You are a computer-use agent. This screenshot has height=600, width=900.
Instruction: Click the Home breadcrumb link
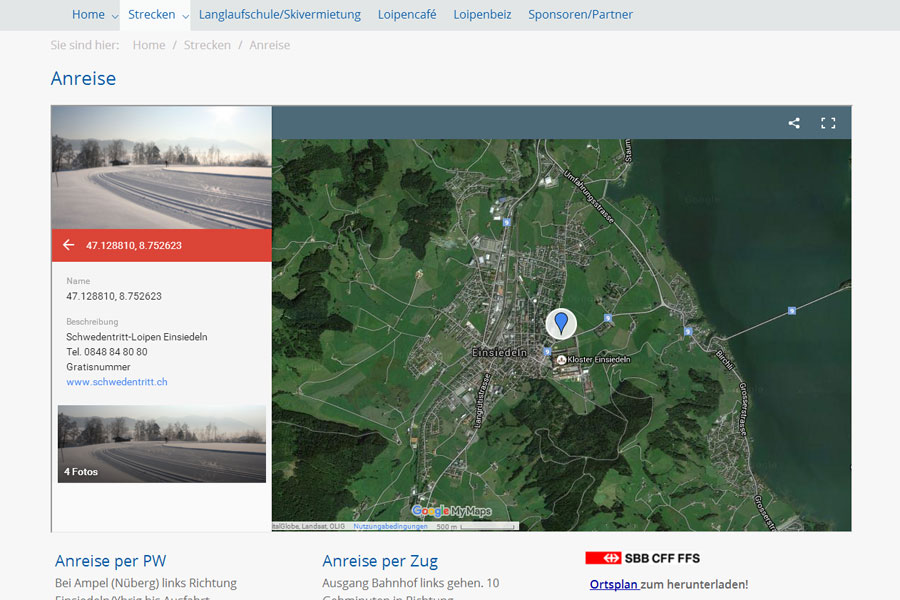point(149,45)
